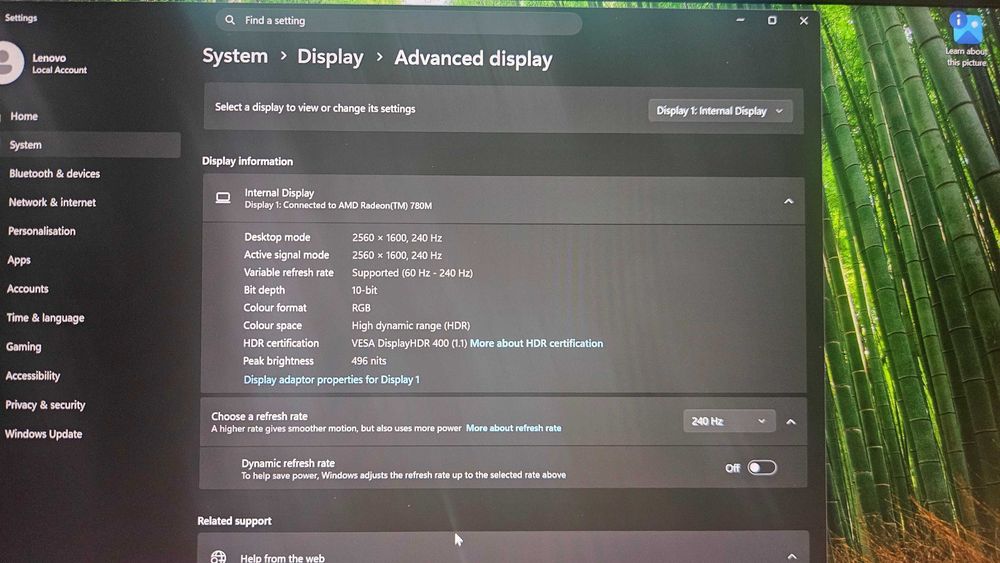Navigate to System in the breadcrumb
Screen dimensions: 1000x563
235,56
